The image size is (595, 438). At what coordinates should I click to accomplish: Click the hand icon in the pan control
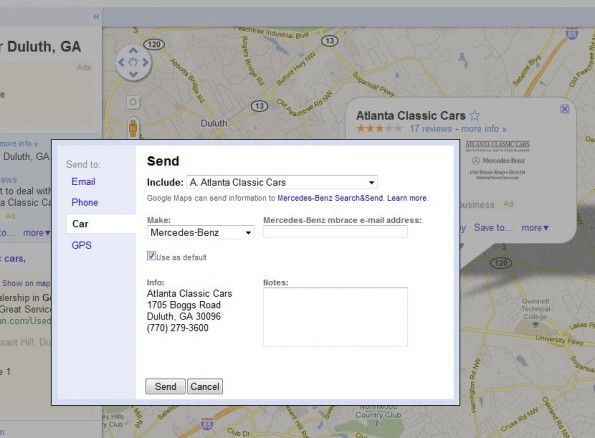(x=133, y=62)
